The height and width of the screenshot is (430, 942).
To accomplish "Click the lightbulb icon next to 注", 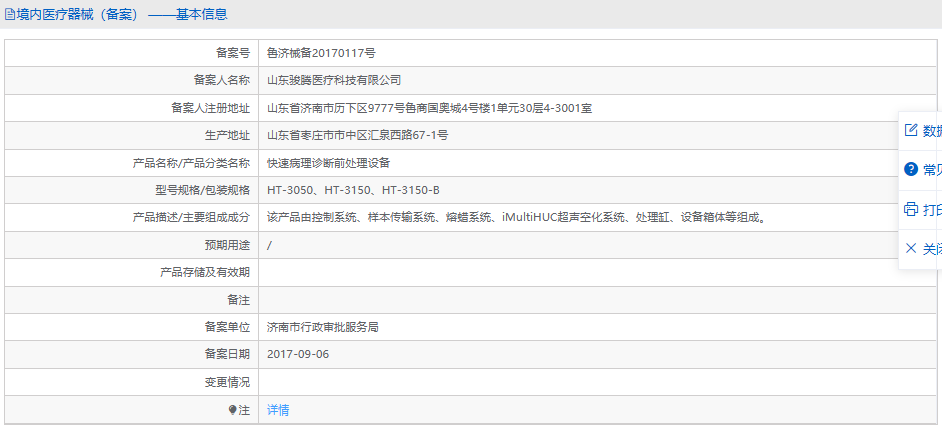I will pos(233,410).
